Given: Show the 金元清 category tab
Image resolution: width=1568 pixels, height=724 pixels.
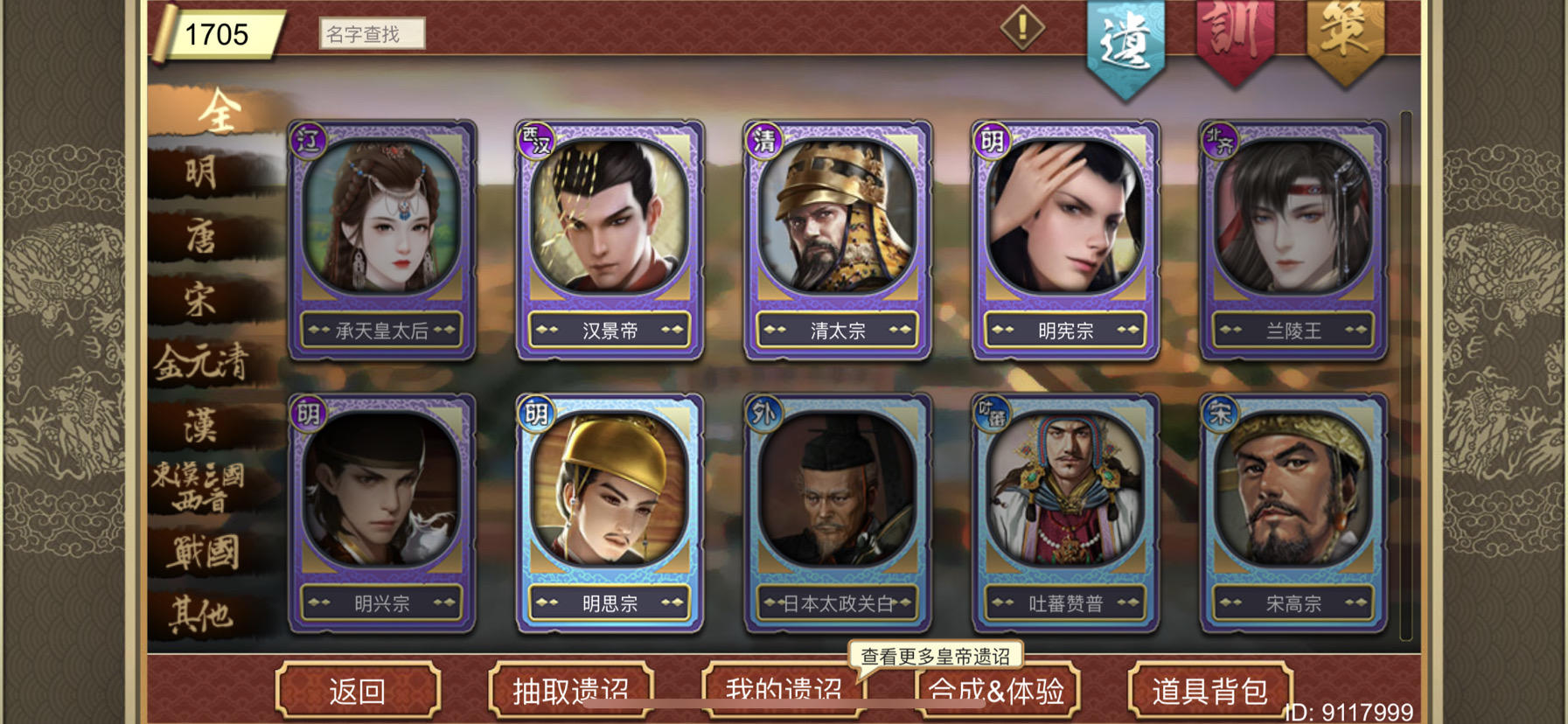Looking at the screenshot, I should coord(202,363).
